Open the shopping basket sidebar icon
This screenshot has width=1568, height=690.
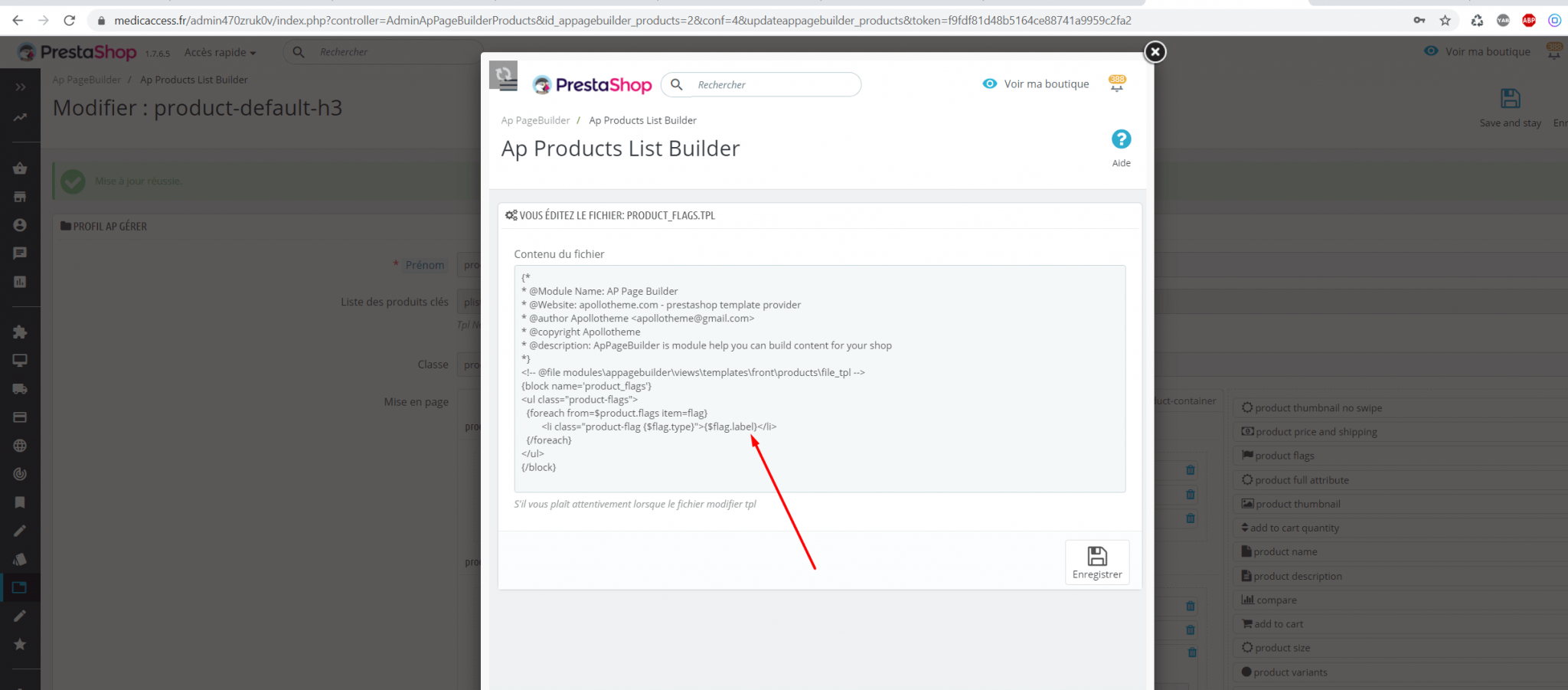click(20, 168)
